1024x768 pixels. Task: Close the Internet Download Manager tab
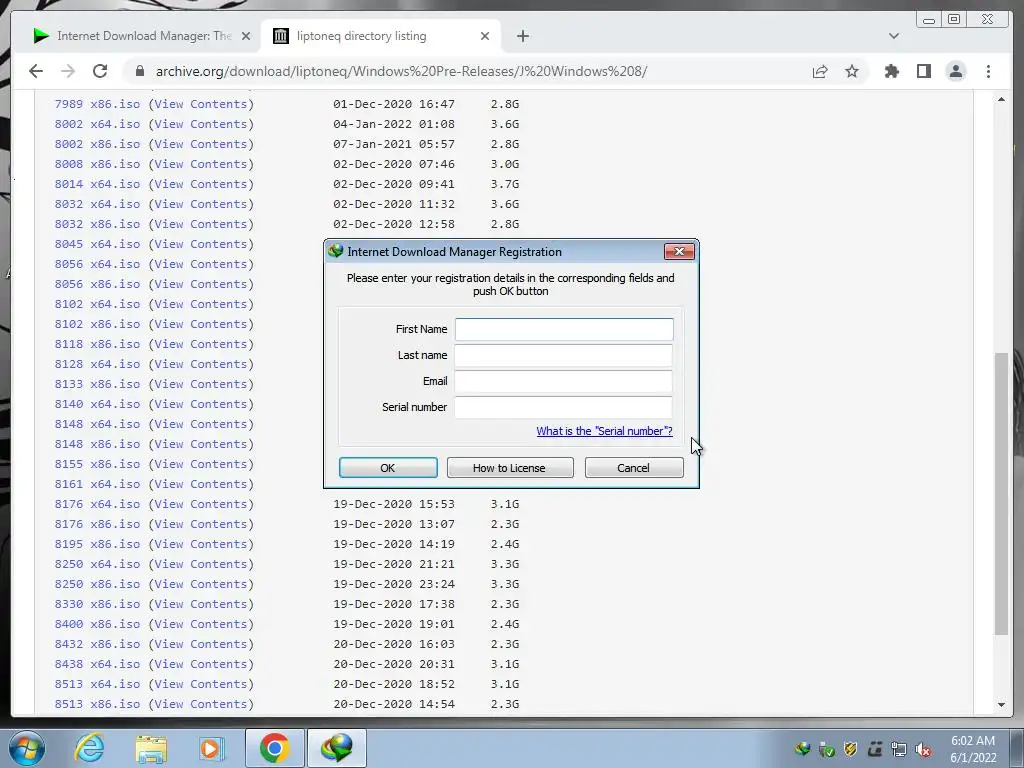[246, 36]
